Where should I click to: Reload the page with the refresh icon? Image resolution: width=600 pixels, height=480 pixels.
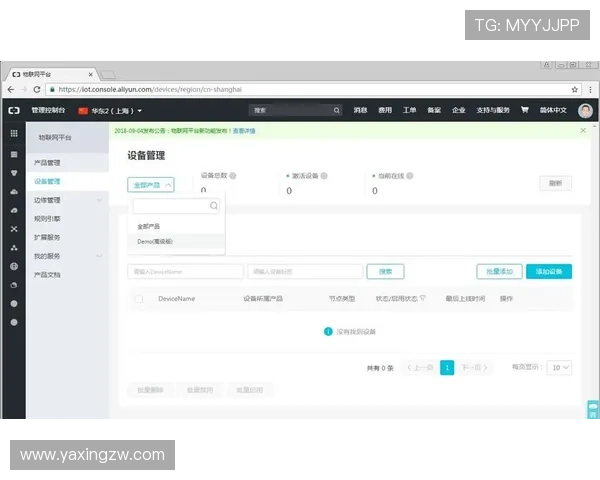click(x=37, y=90)
